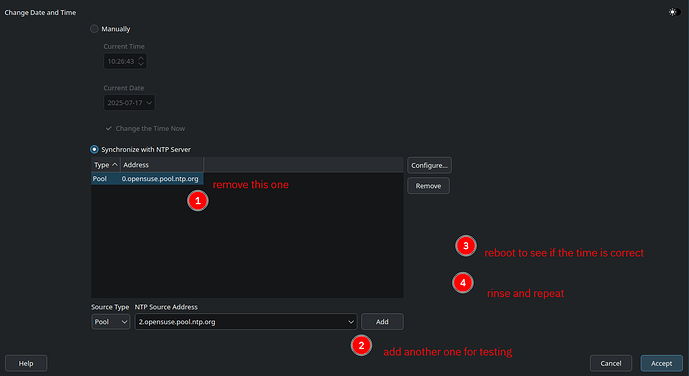Sort by the Type column header
The height and width of the screenshot is (376, 689).
coord(105,165)
